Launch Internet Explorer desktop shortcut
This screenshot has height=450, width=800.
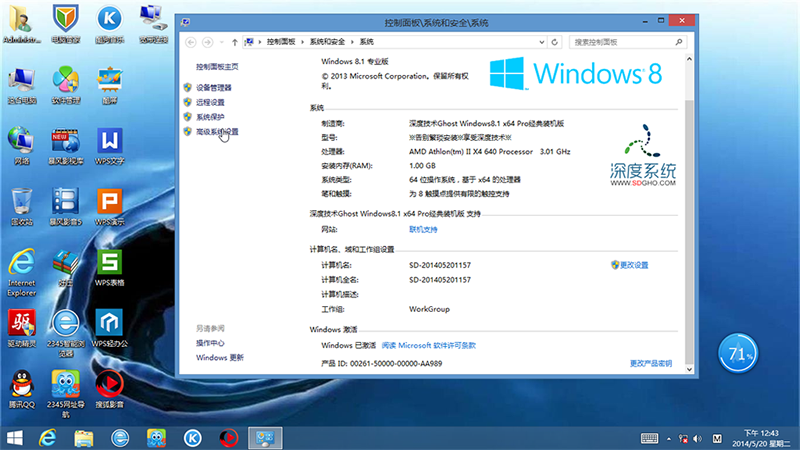point(21,273)
